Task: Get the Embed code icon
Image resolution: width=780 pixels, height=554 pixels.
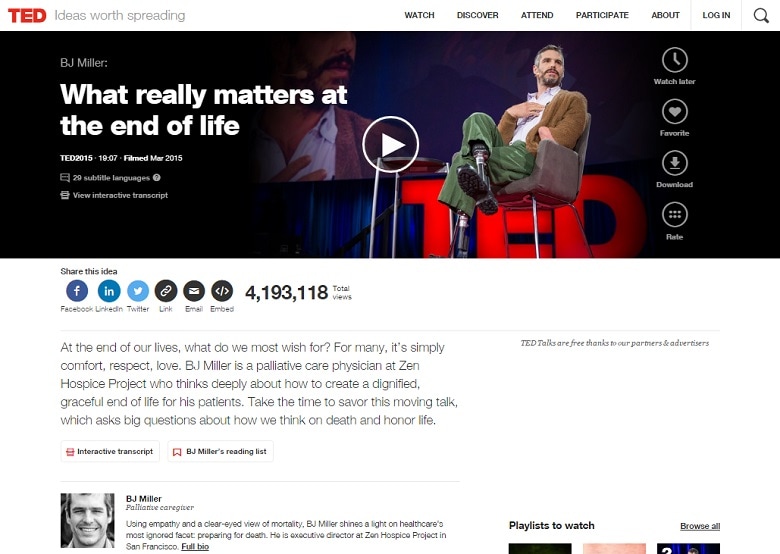Action: tap(222, 291)
